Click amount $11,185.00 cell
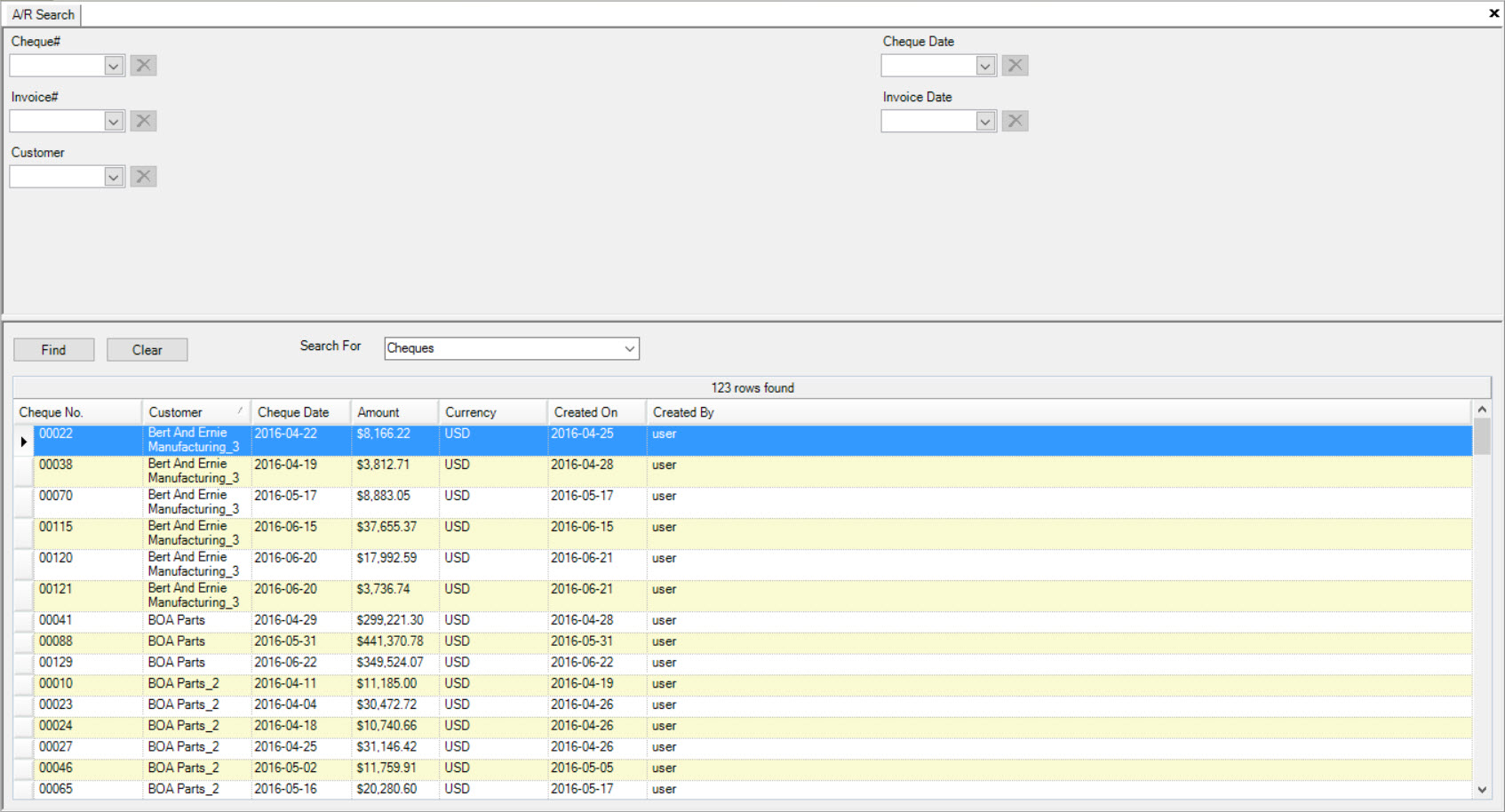 [395, 684]
